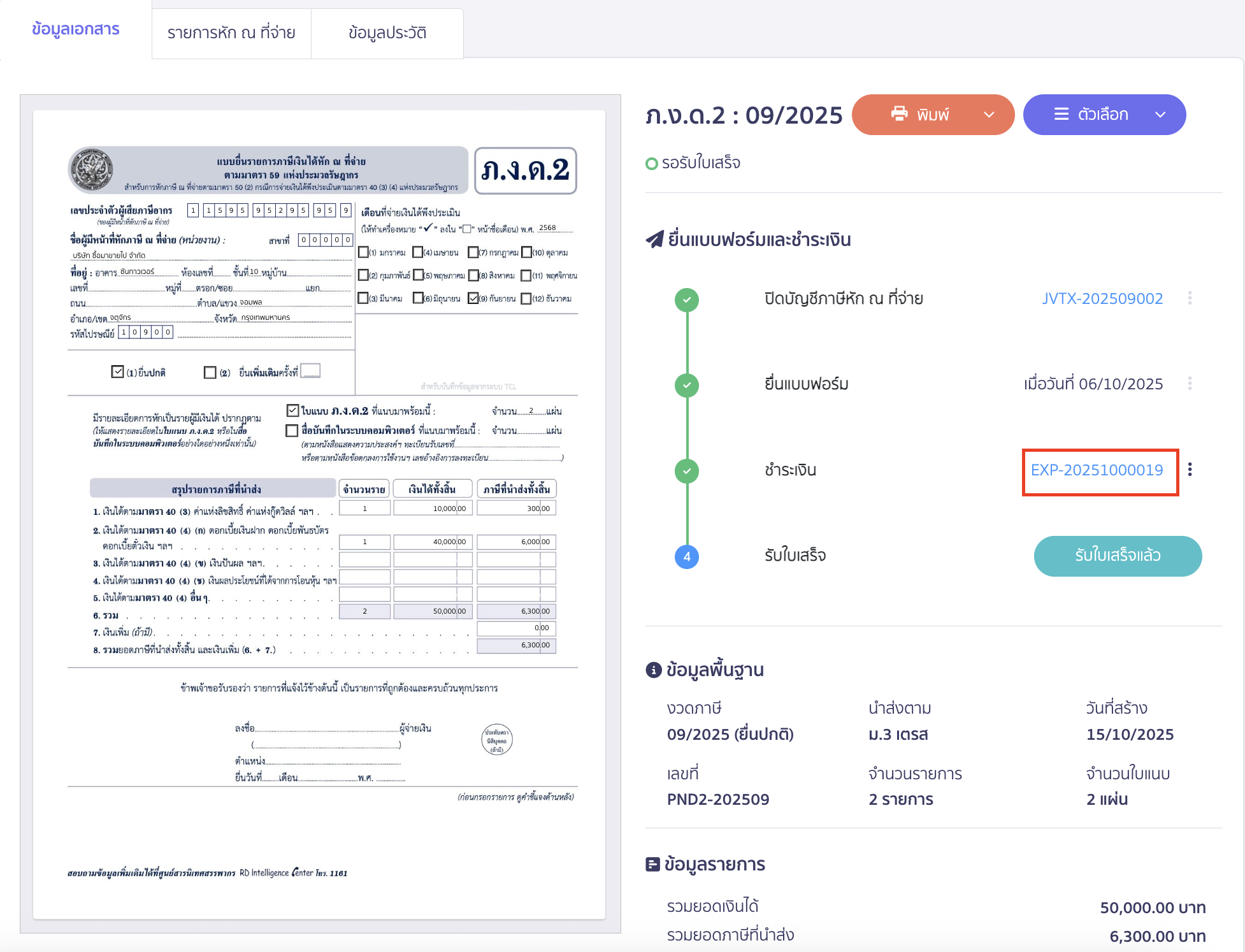Open the EXP-20251000019 payment link
This screenshot has width=1245, height=952.
click(1097, 470)
